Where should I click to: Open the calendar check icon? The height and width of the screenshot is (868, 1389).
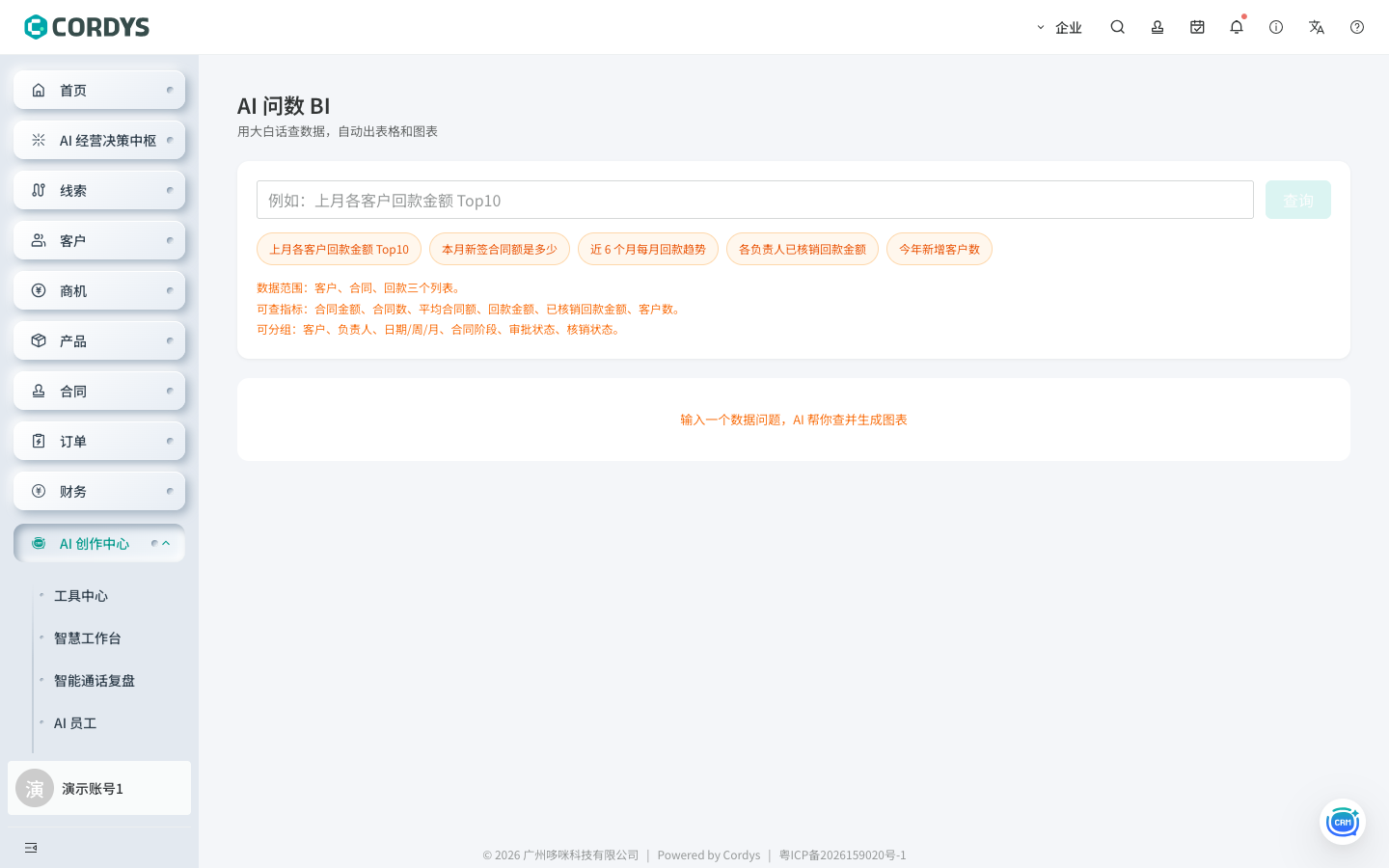(1197, 27)
